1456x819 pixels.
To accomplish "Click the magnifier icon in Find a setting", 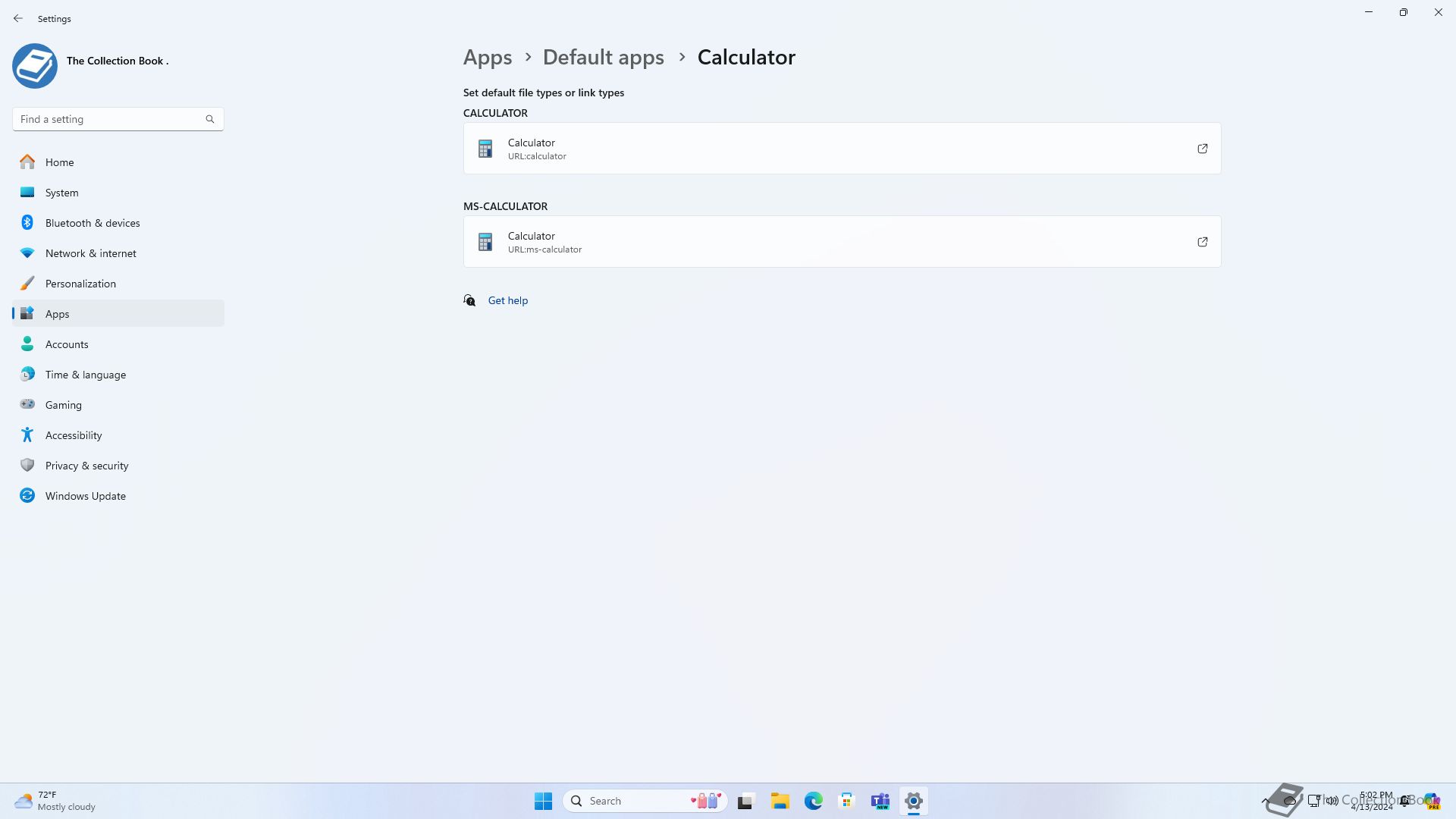I will 210,119.
